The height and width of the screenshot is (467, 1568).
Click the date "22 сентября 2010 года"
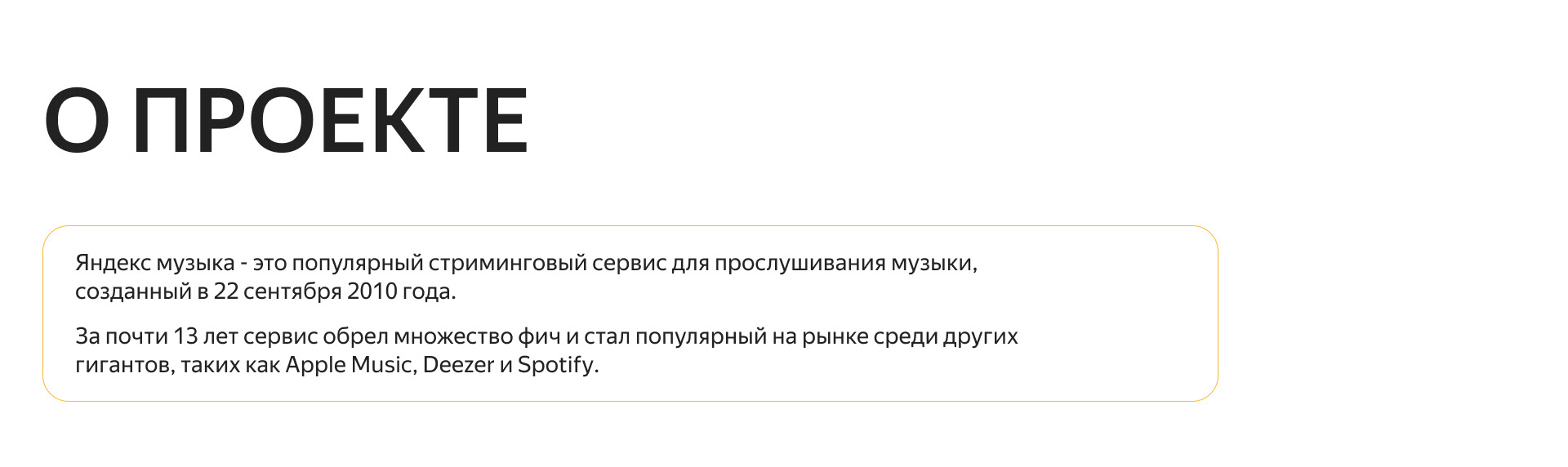(334, 291)
